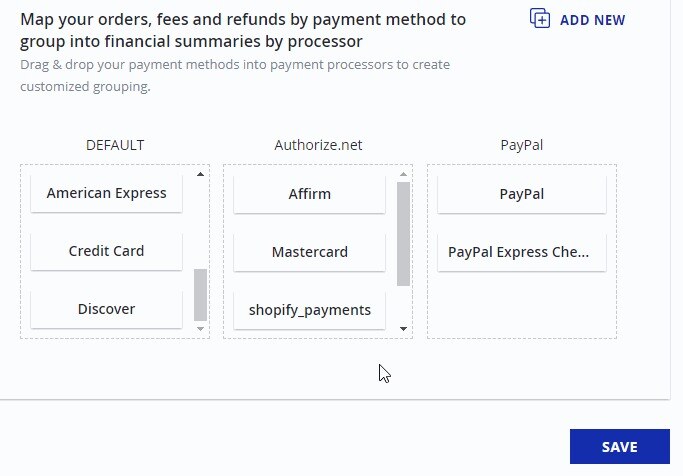Click the Discover payment method card

coord(106,309)
